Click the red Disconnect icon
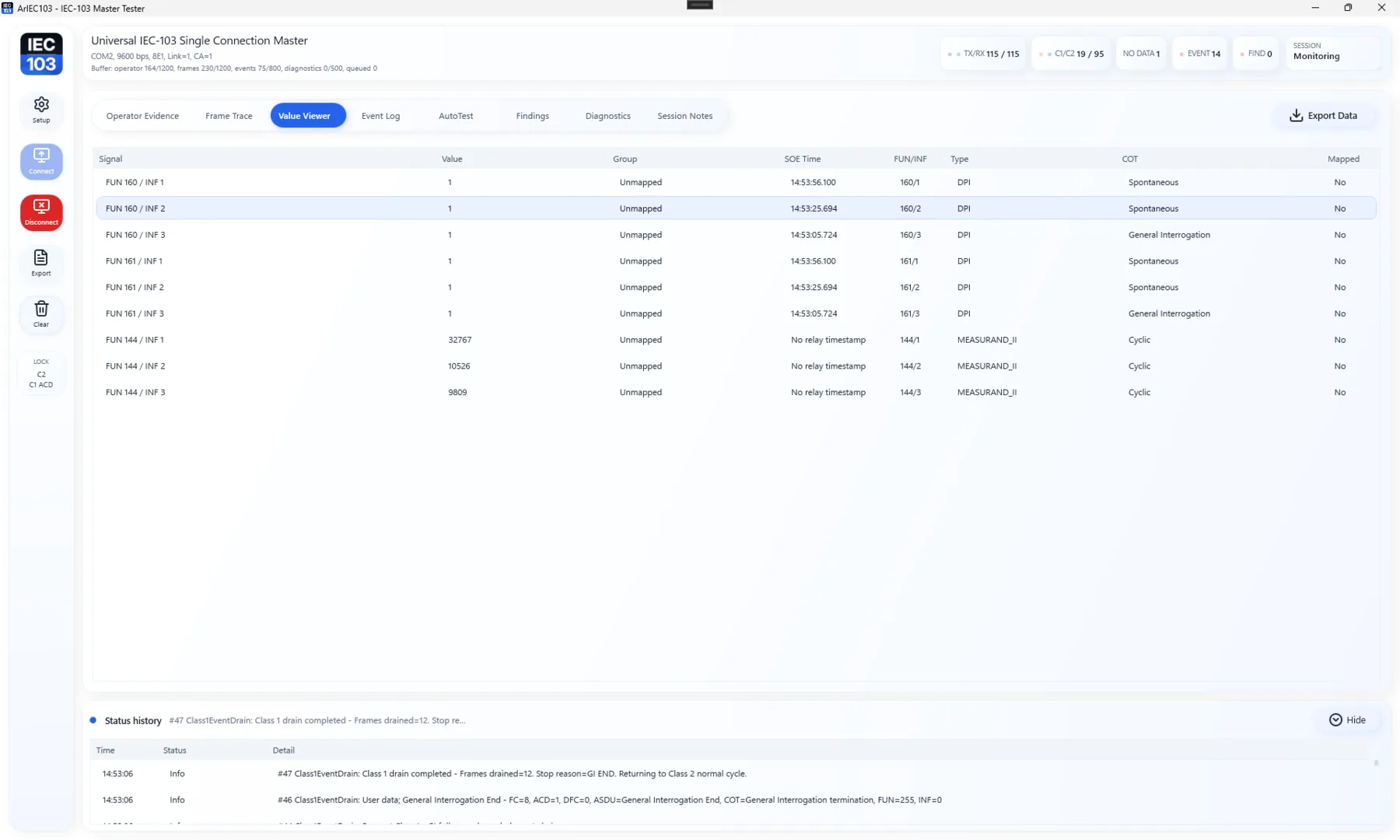This screenshot has width=1400, height=840. [41, 212]
